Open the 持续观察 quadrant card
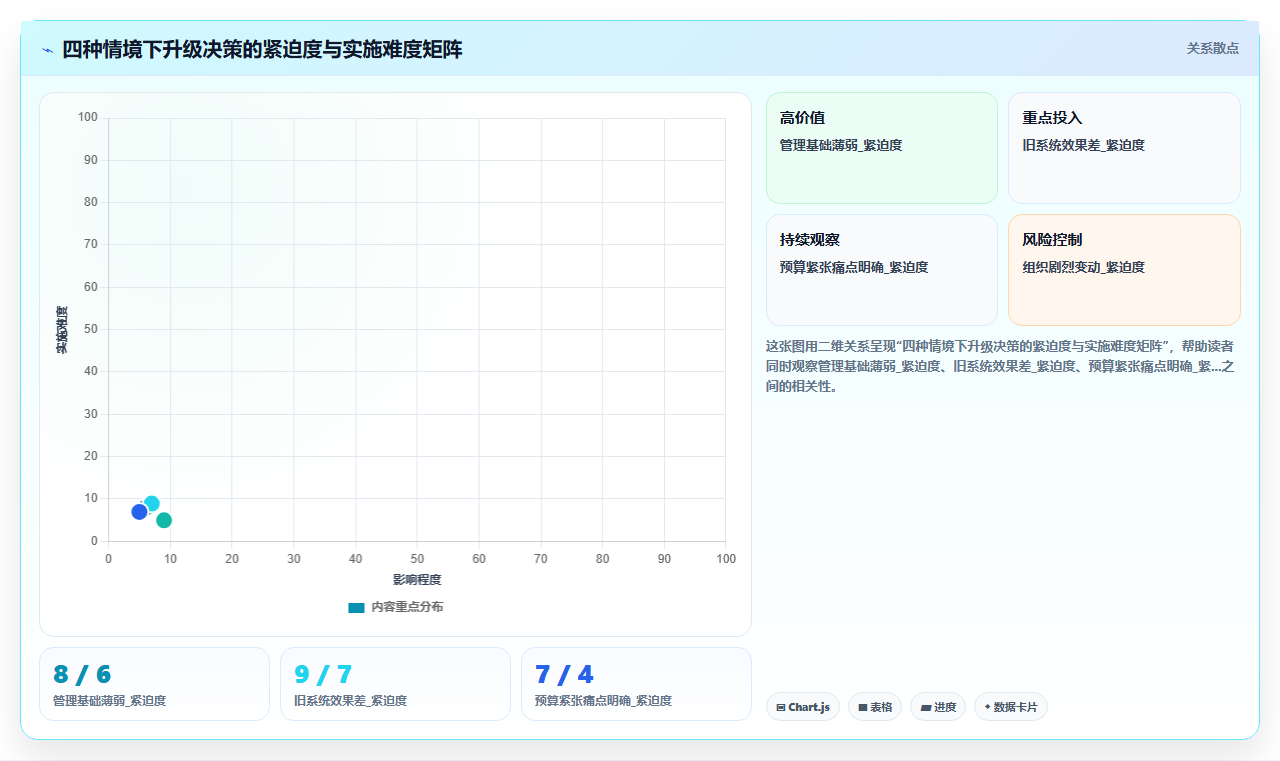This screenshot has width=1280, height=761. tap(882, 270)
